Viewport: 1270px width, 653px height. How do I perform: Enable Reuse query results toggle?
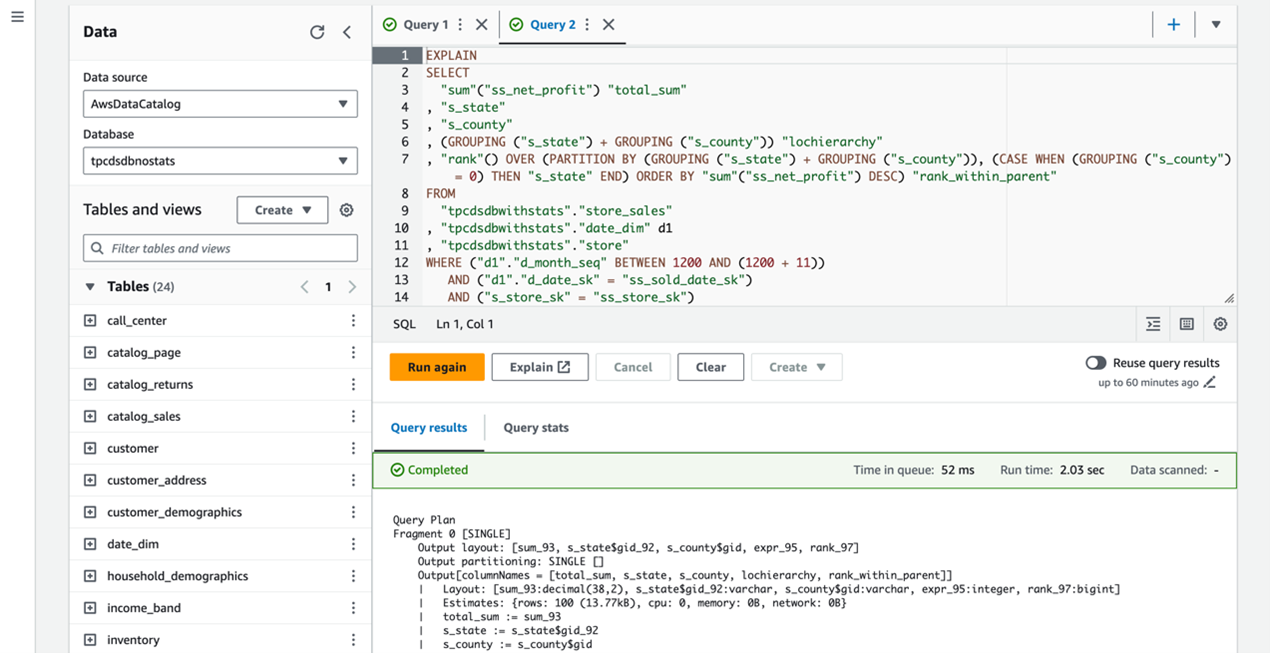1096,363
